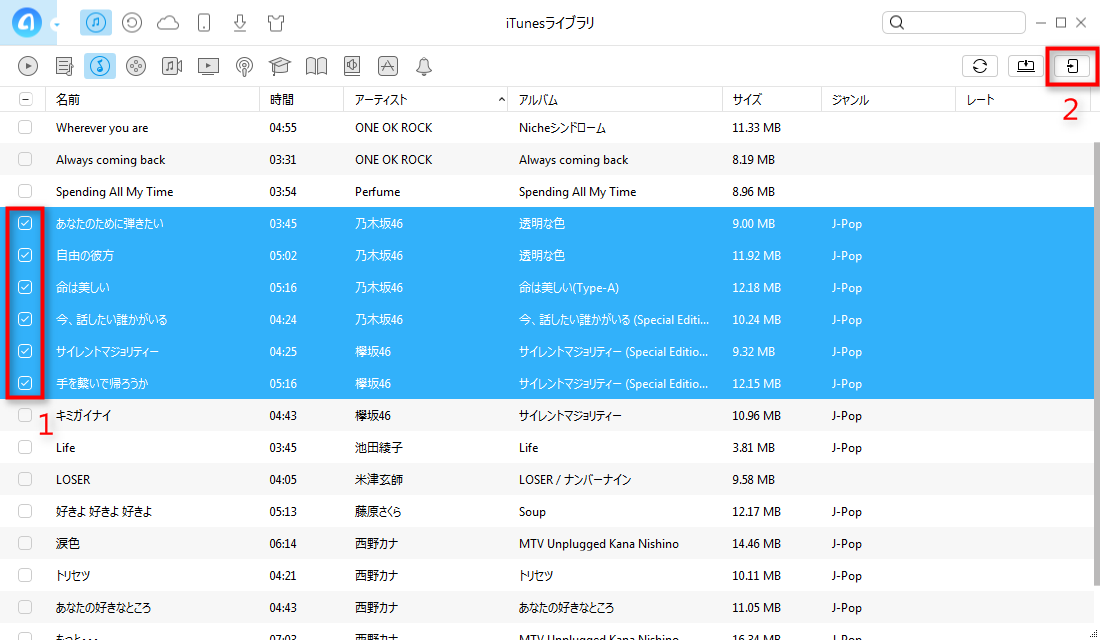This screenshot has height=640, width=1100.
Task: Toggle the select-all header checkbox
Action: tap(25, 100)
